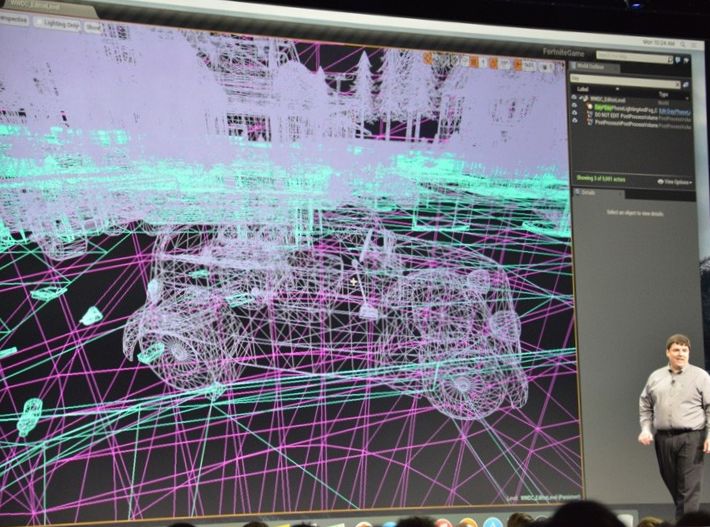Toggle grid snapping in the viewport toolbar
Screen dimensions: 710x527
(474, 62)
